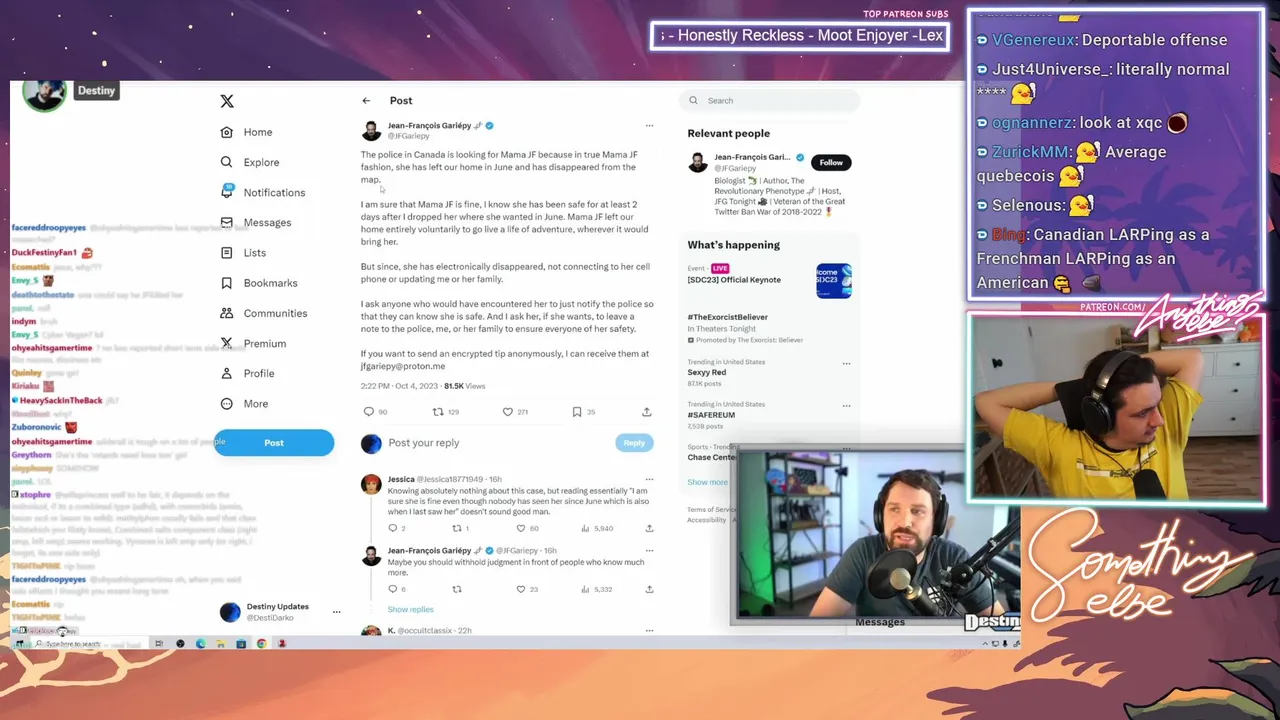Open Google Chrome from the taskbar
The image size is (1280, 720).
click(x=261, y=644)
